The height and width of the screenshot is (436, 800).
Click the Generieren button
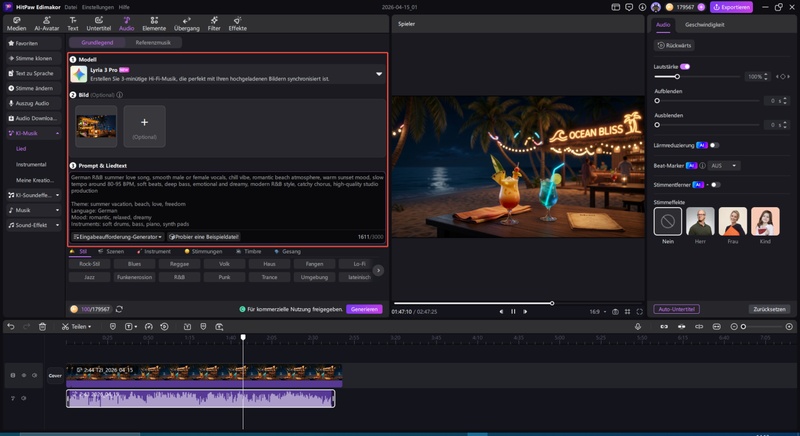pyautogui.click(x=364, y=309)
